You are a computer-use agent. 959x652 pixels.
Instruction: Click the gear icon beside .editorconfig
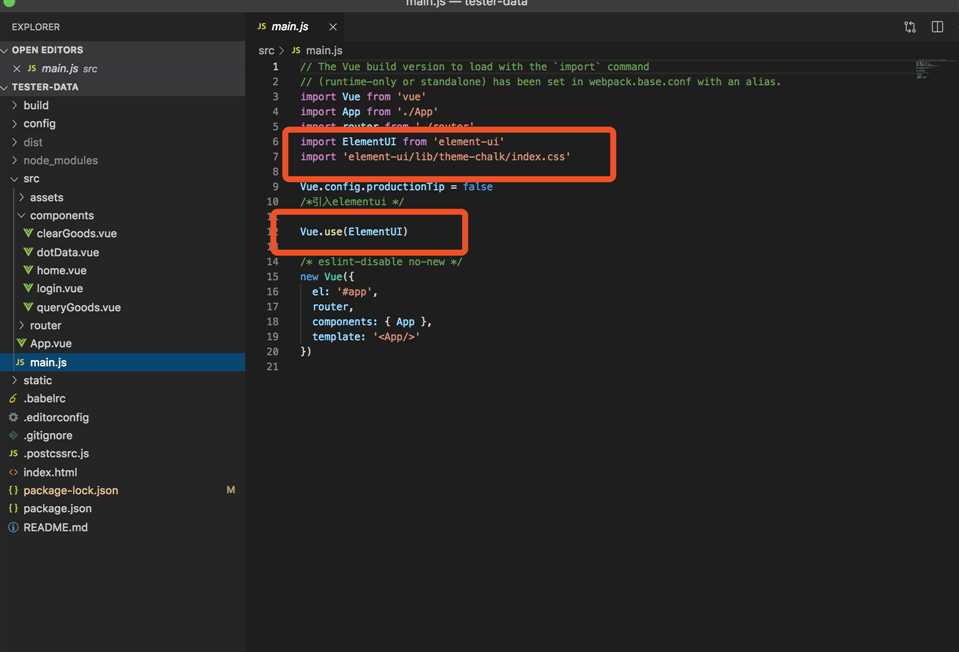13,417
